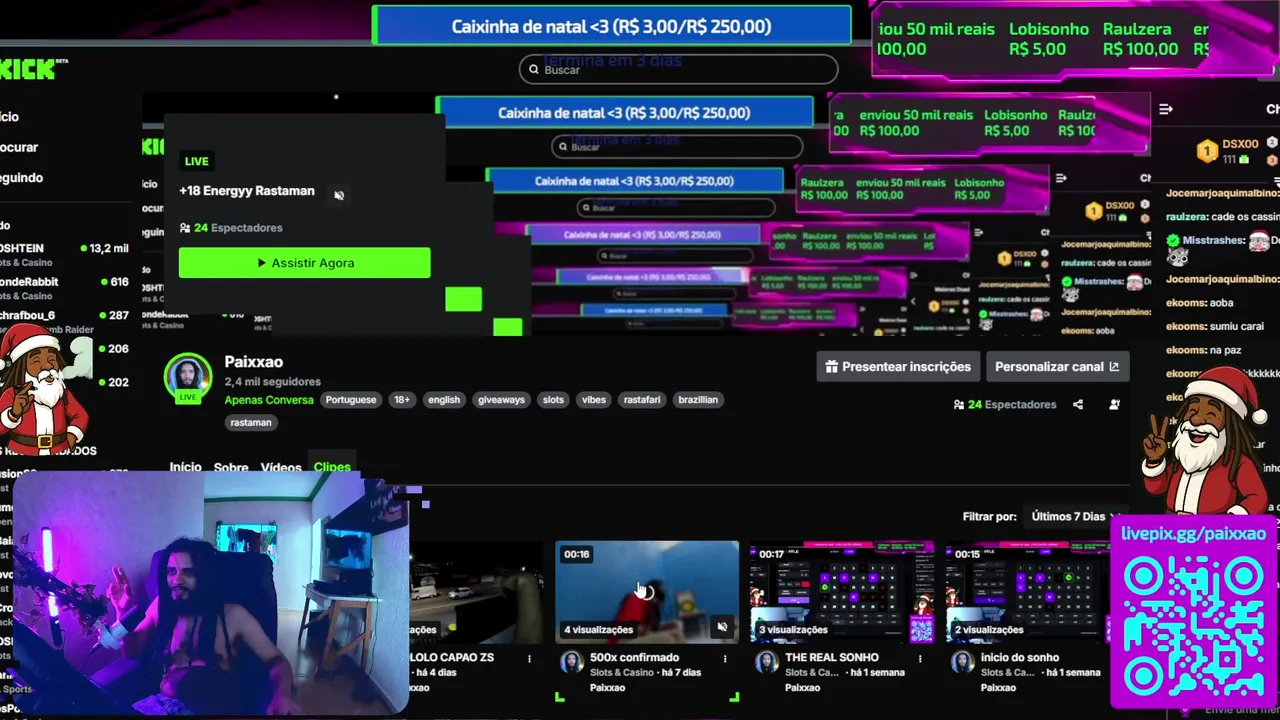This screenshot has height=720, width=1280.
Task: Open the options menu for THE REAL SONHO
Action: [x=920, y=659]
